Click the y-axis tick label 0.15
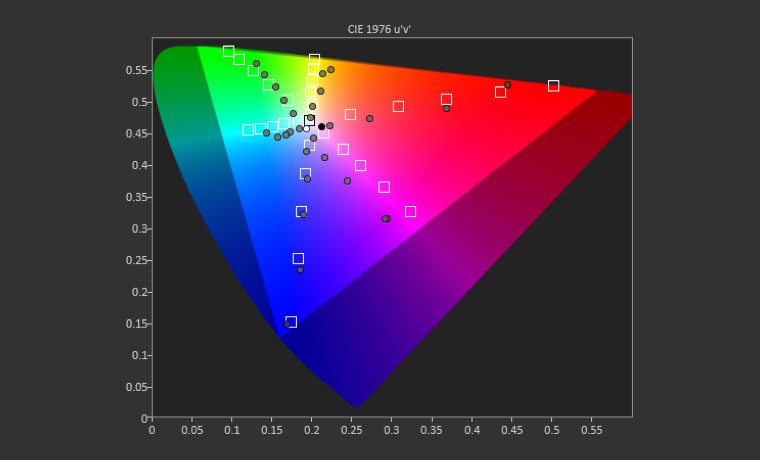760x460 pixels. click(x=136, y=324)
